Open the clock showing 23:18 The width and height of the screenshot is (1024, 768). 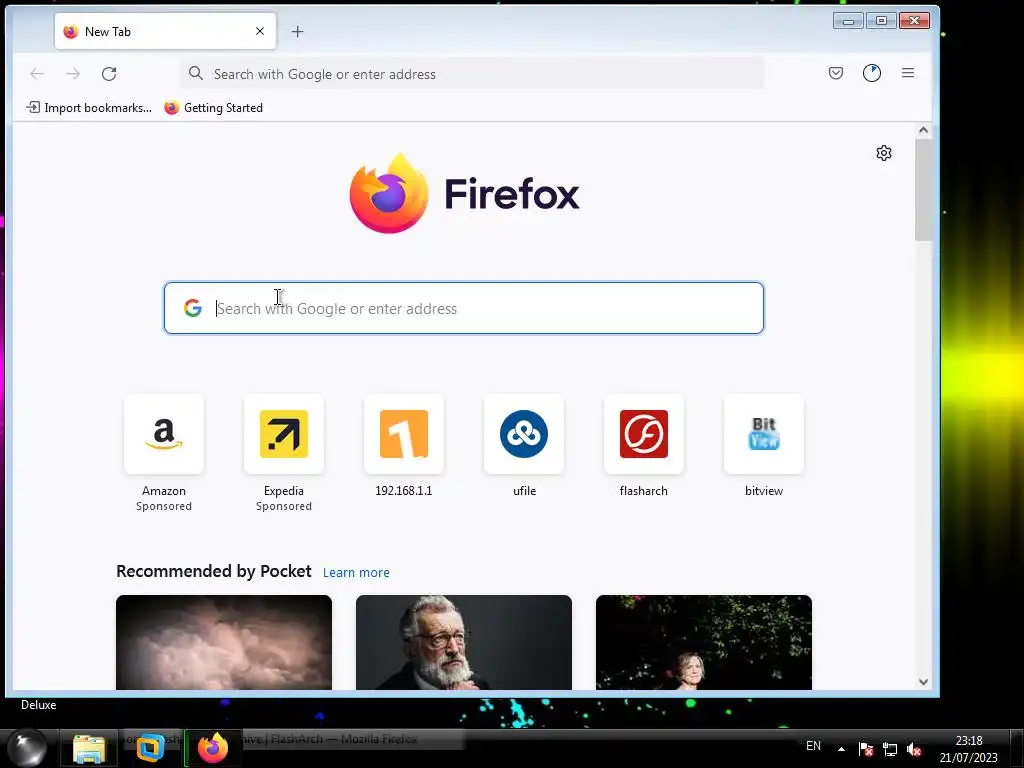click(x=968, y=749)
